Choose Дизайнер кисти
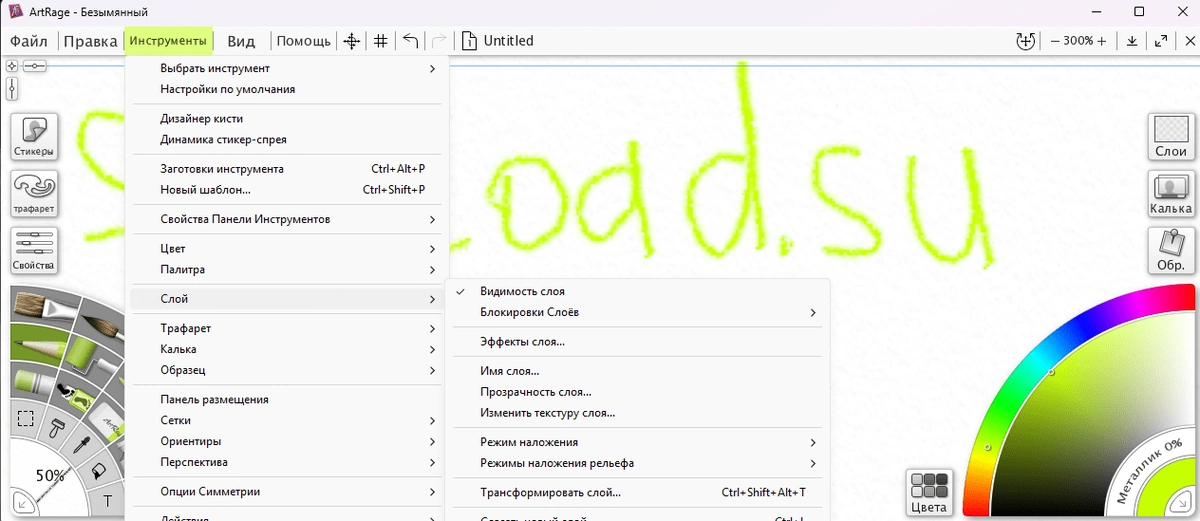This screenshot has height=521, width=1200. (286, 119)
